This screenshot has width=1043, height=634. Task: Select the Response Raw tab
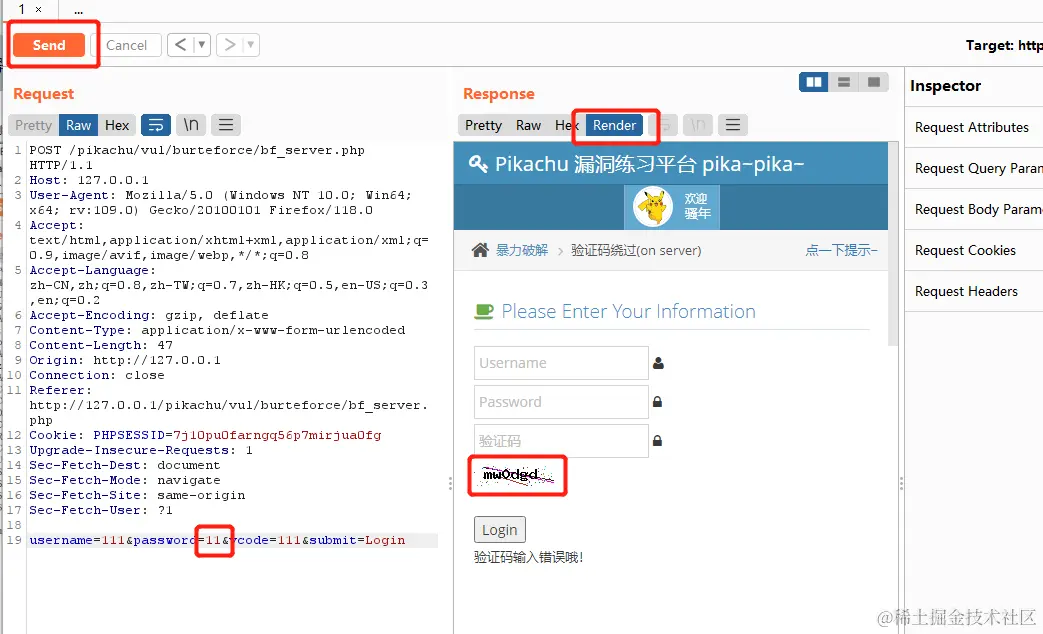point(529,125)
